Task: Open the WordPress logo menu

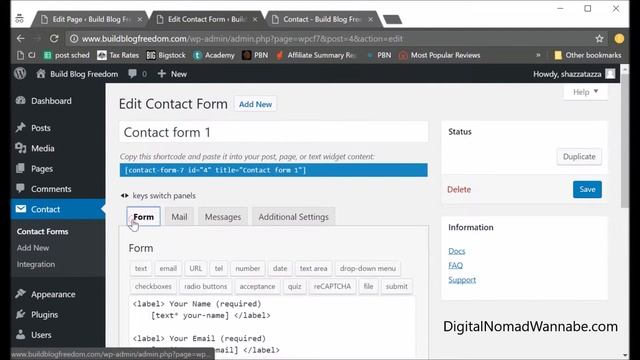Action: click(x=20, y=73)
